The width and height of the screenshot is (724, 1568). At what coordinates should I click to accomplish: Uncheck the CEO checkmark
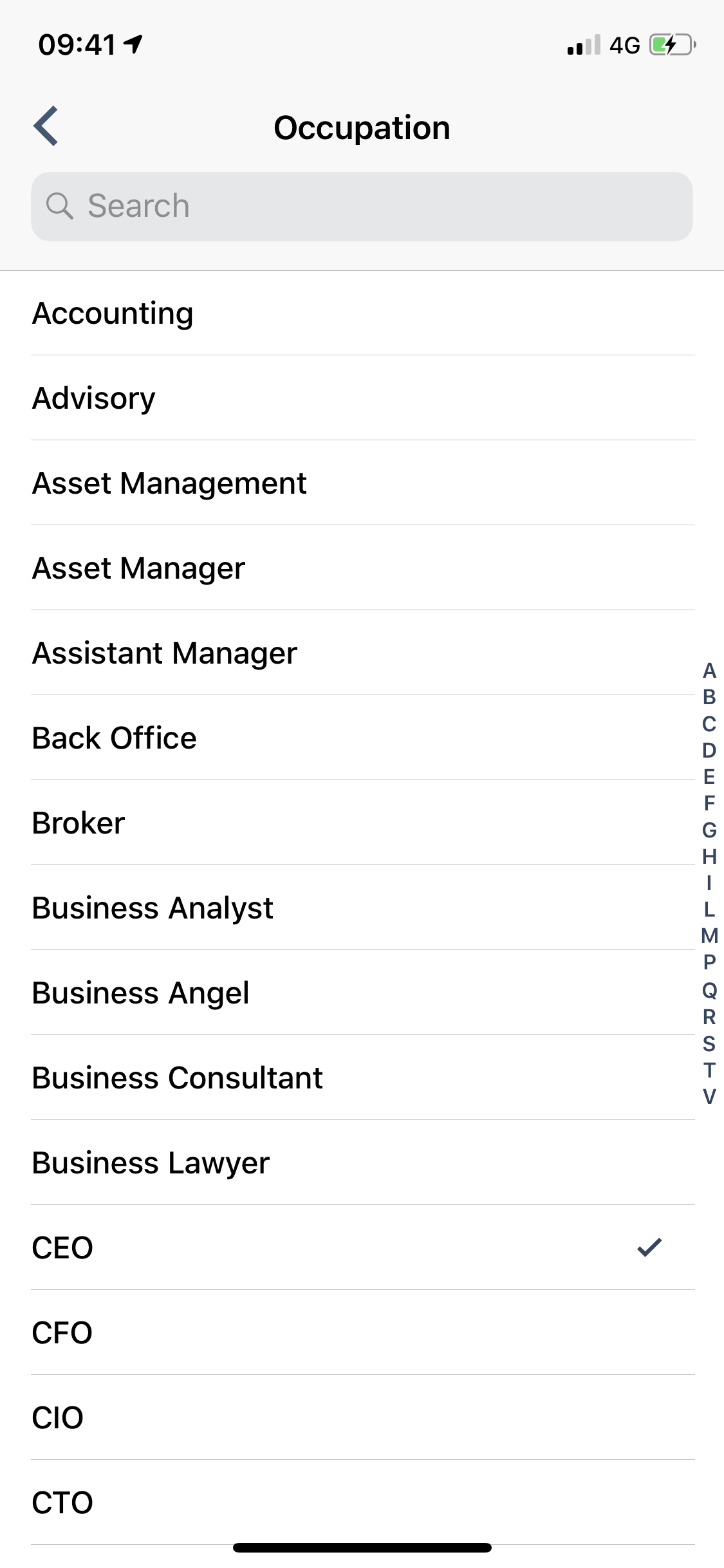coord(649,1247)
